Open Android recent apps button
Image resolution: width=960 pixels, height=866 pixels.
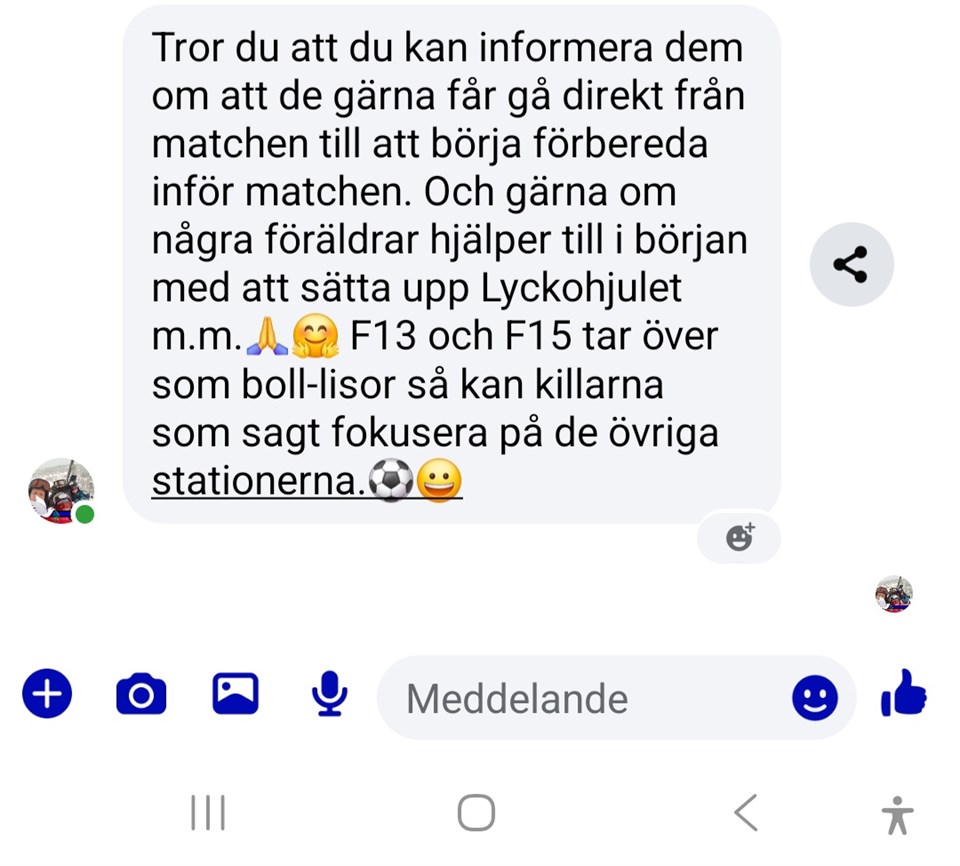[x=208, y=813]
